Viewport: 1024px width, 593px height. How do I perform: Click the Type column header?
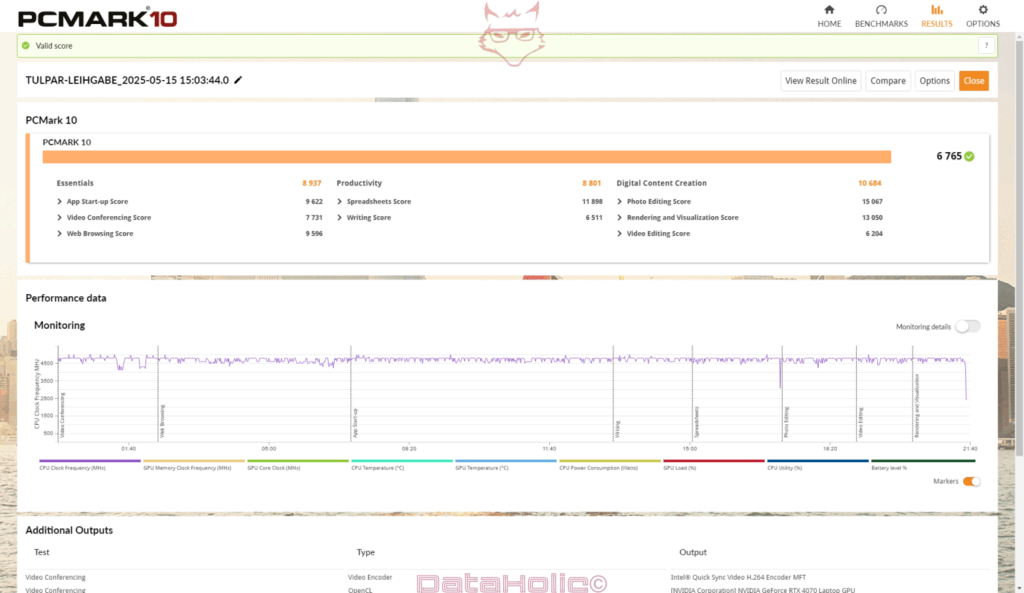pos(365,552)
